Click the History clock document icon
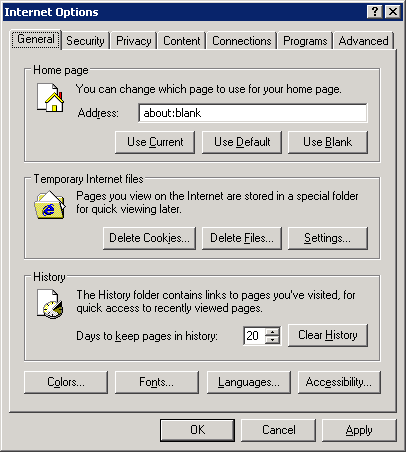 tap(50, 304)
